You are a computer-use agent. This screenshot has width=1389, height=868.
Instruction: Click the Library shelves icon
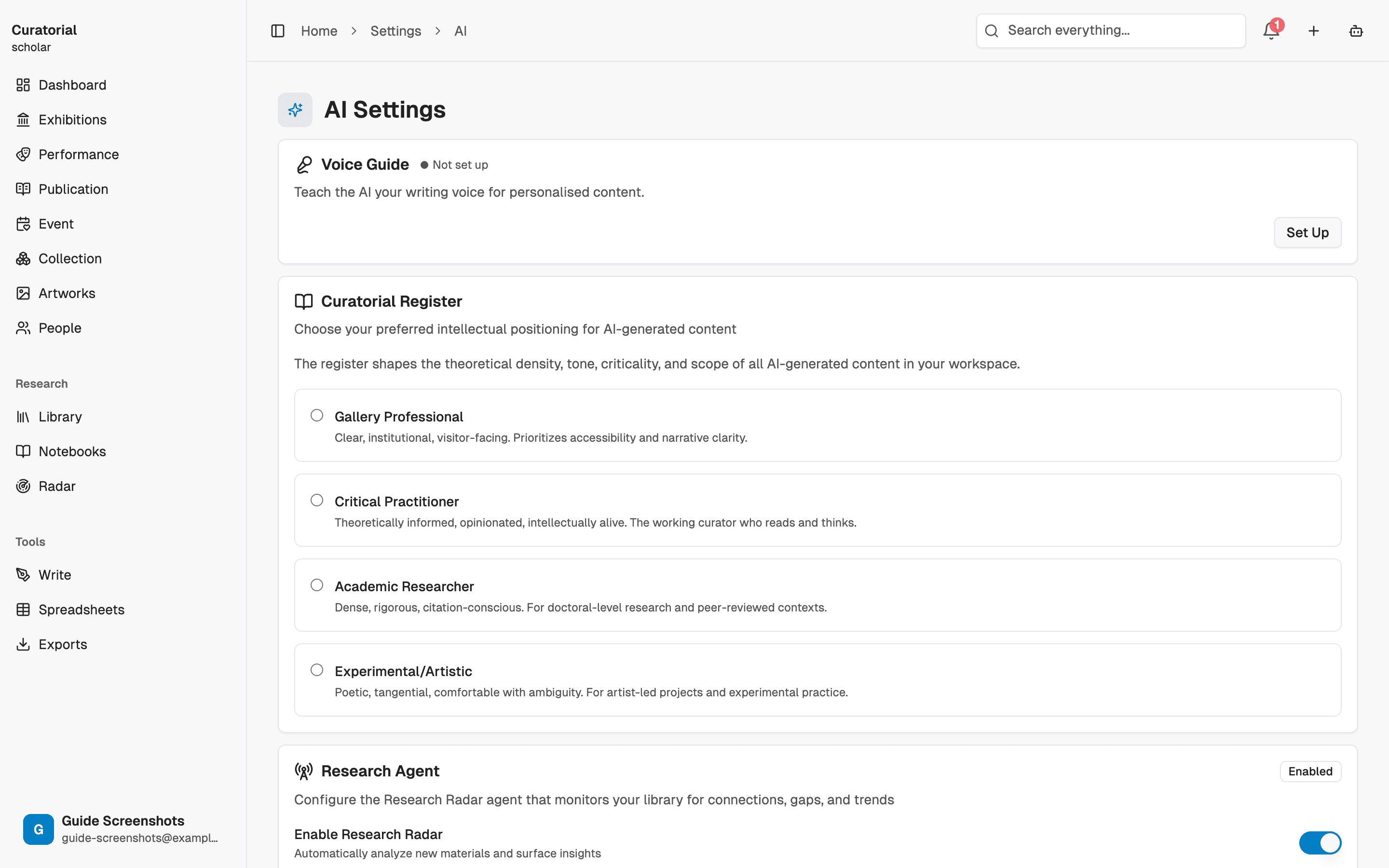point(23,417)
